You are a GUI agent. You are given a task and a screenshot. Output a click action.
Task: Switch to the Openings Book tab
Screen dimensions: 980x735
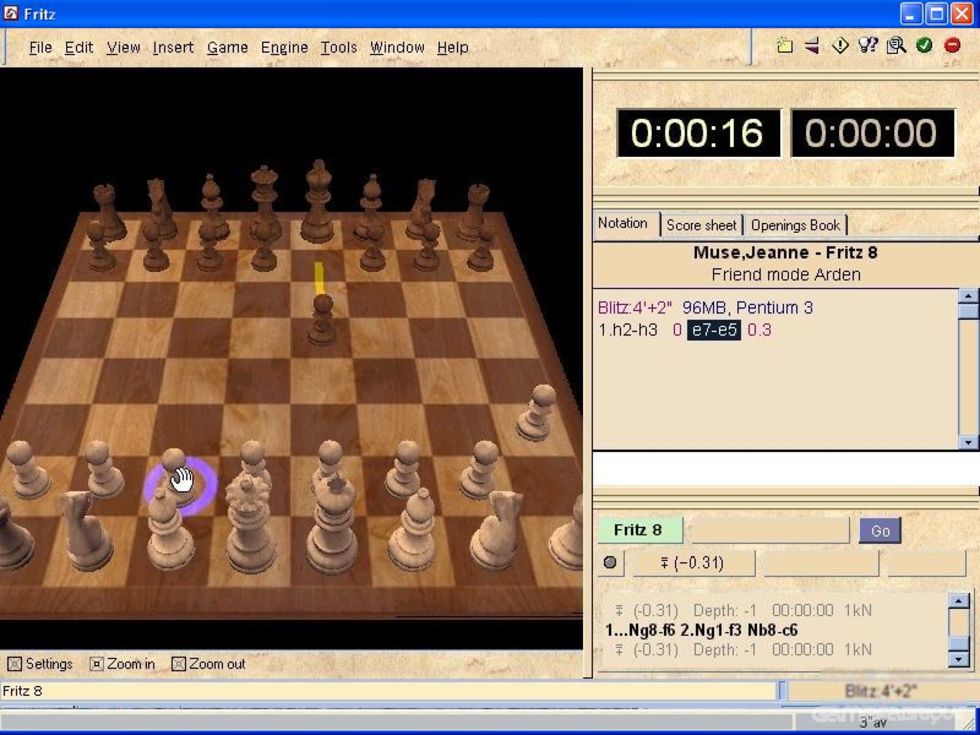tap(796, 225)
